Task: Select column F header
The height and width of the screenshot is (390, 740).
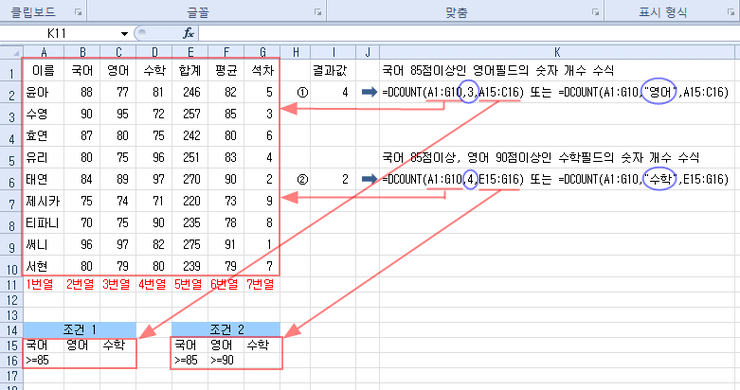Action: coord(226,52)
